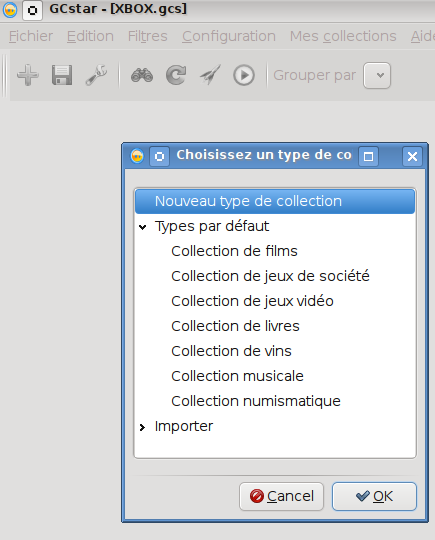Pick Collection numismatique from the list

pyautogui.click(x=256, y=401)
